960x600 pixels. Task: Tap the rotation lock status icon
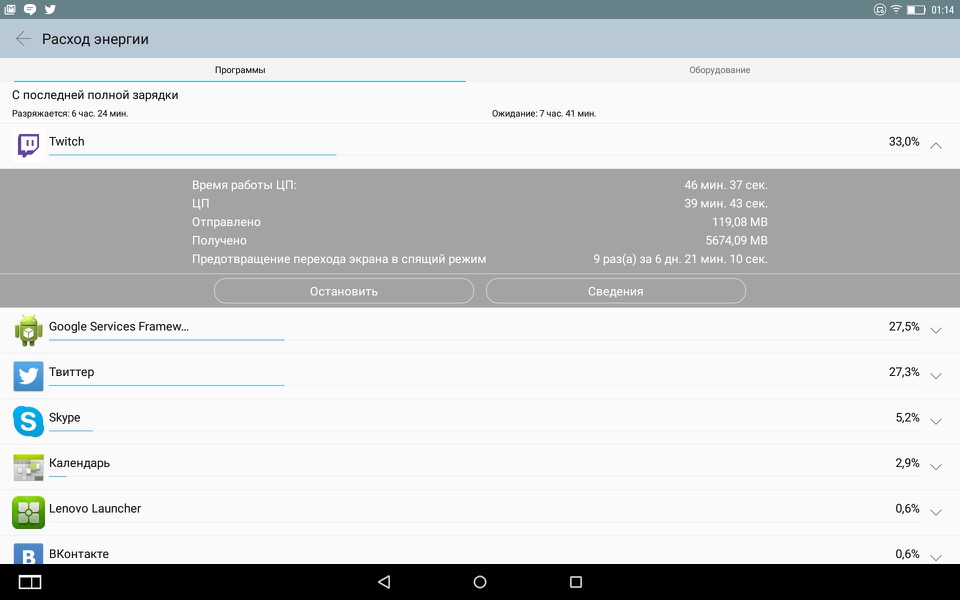[880, 9]
